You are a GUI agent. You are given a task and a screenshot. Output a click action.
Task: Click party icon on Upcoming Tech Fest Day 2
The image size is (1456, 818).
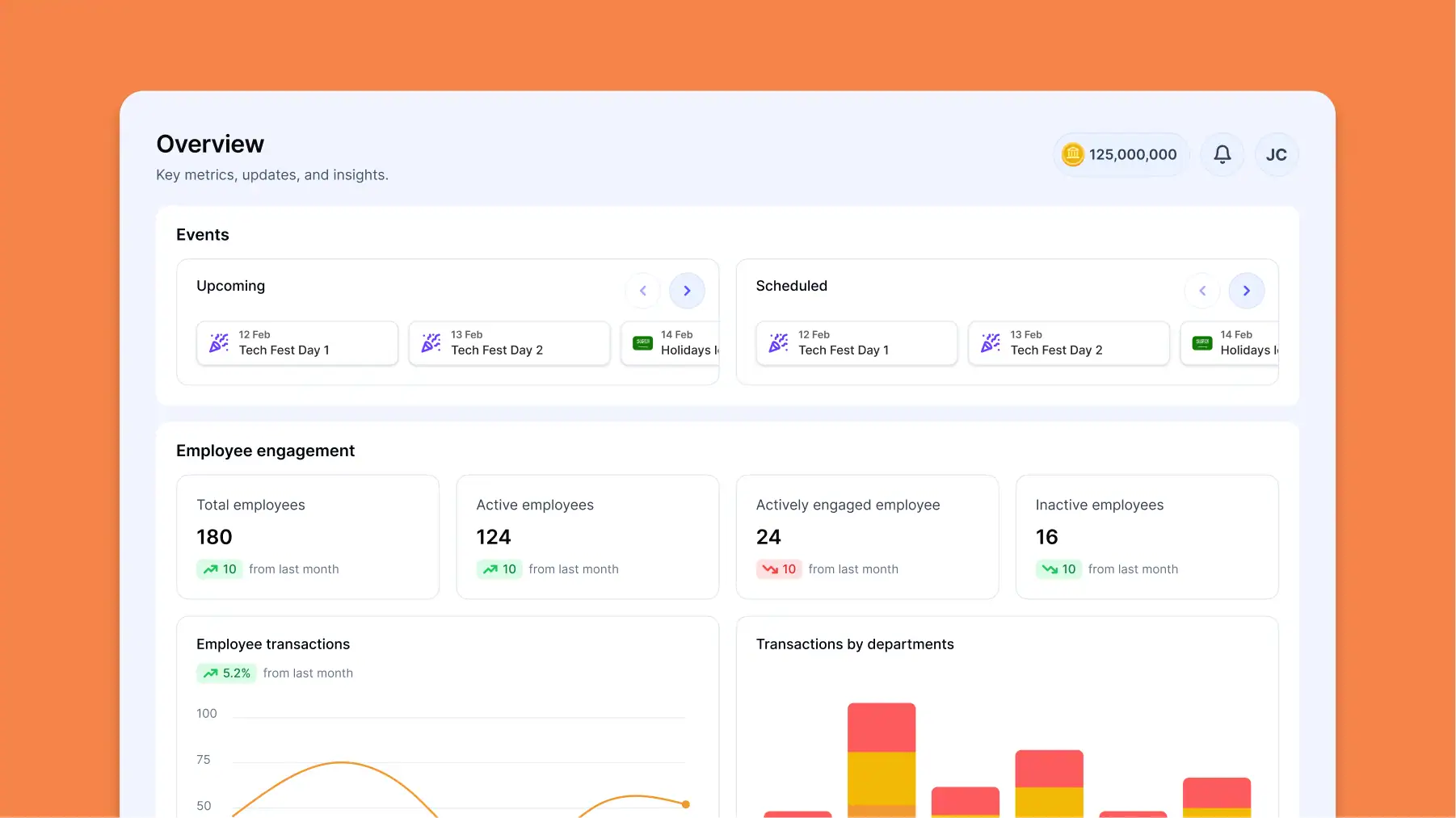coord(431,342)
